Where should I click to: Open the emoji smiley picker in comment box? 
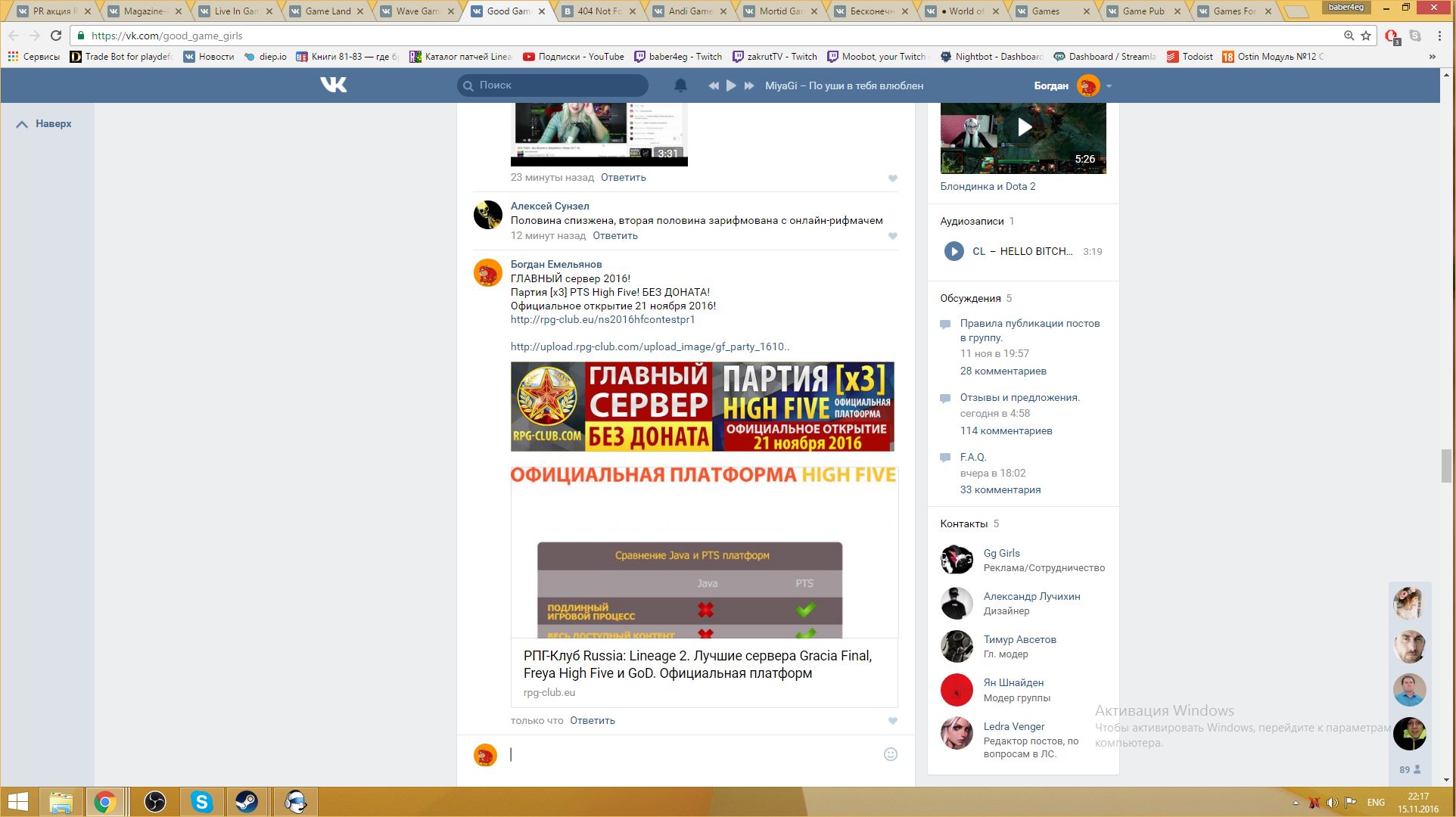pyautogui.click(x=891, y=754)
